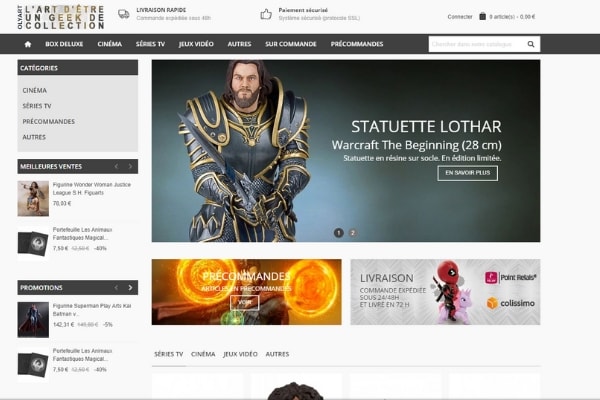Switch to slide 2 of the banner

[x=353, y=233]
